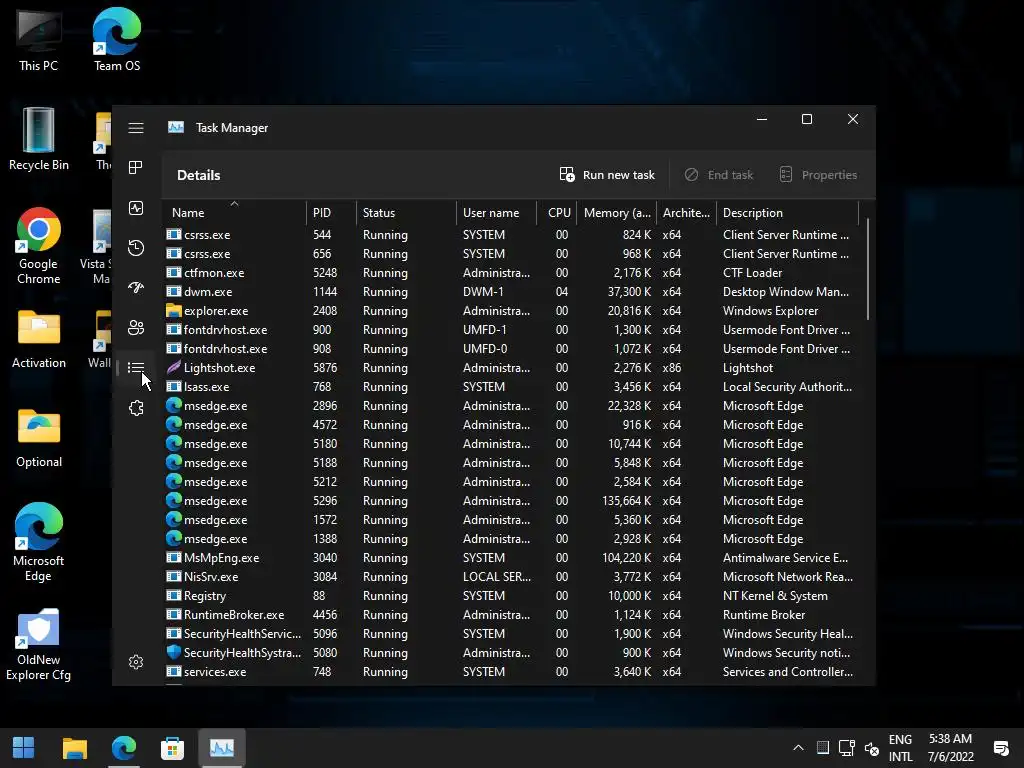The width and height of the screenshot is (1024, 768).
Task: Open Microsoft Edge from the taskbar
Action: 123,748
